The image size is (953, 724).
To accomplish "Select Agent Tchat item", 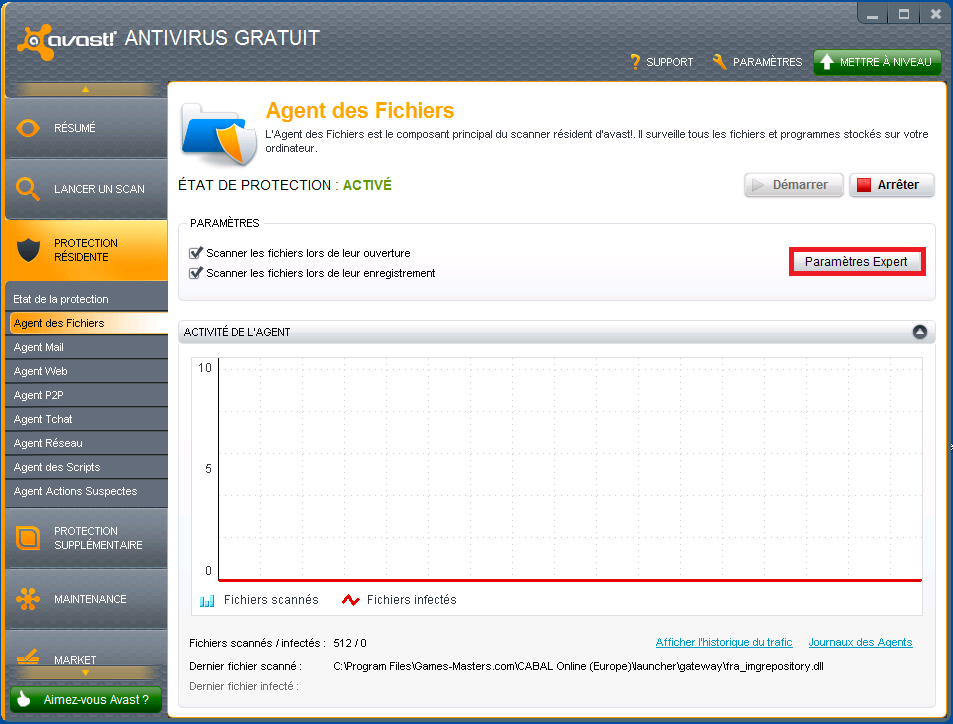I will point(86,419).
